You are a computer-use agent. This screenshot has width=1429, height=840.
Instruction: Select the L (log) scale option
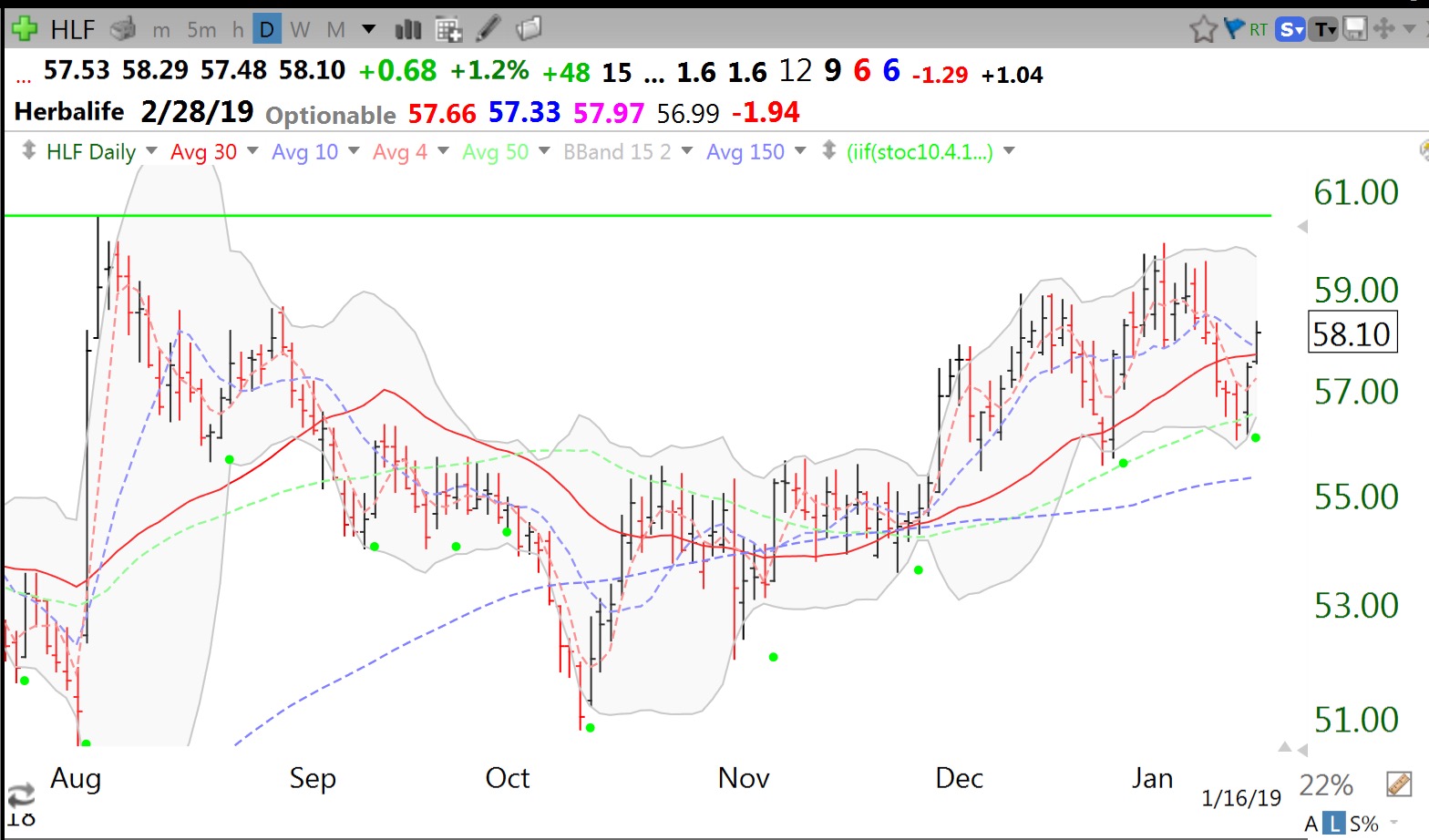pos(1333,824)
